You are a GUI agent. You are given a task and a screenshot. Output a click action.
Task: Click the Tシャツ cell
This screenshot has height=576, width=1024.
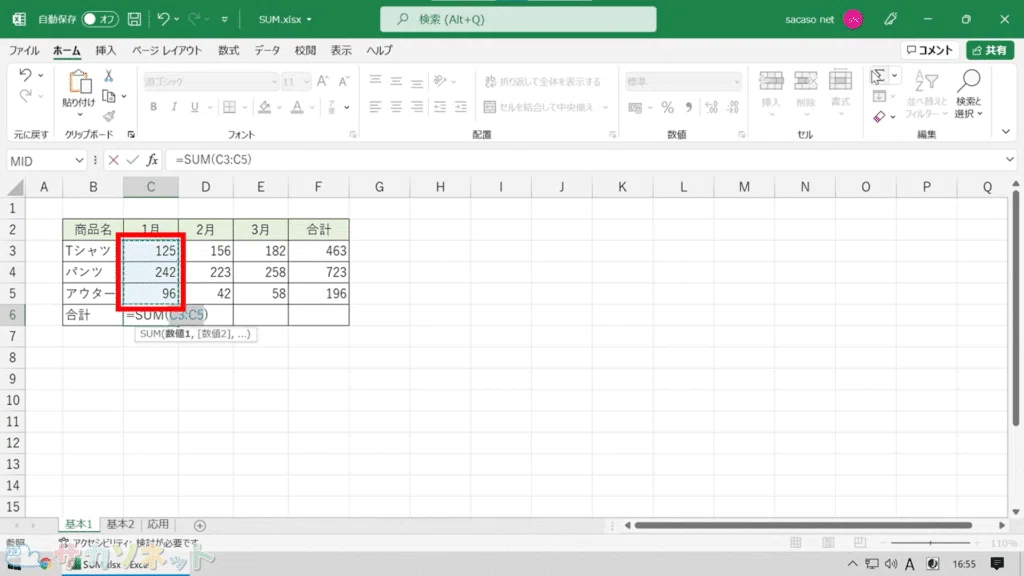(93, 251)
